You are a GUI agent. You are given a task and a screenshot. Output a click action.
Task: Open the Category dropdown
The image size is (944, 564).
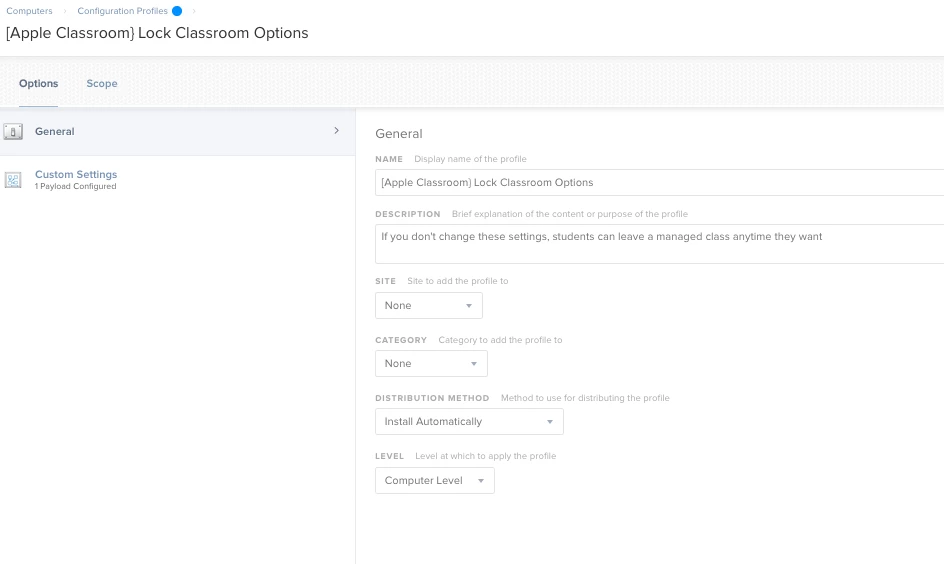tap(431, 364)
